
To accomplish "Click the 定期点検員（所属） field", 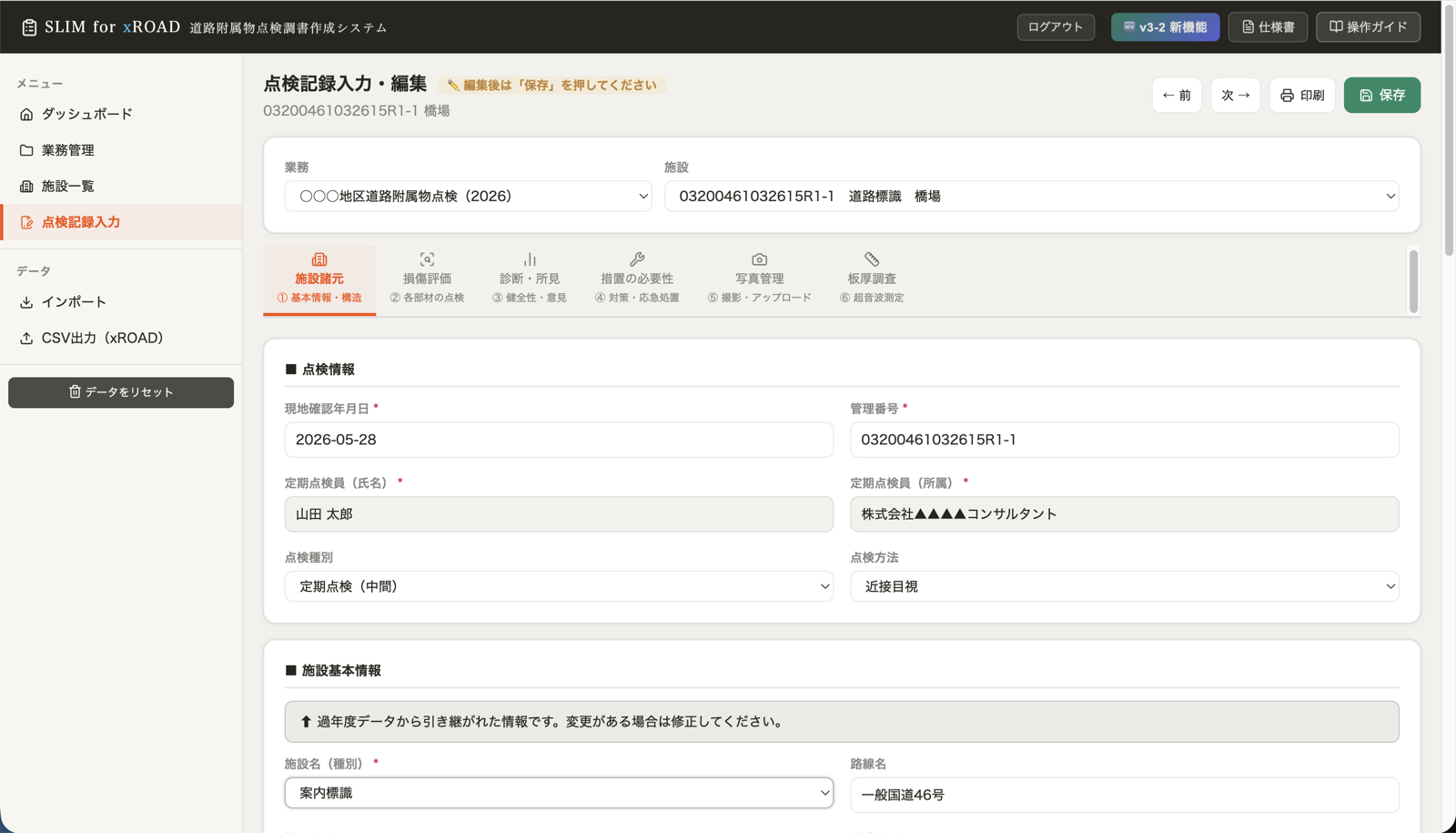I will click(1124, 514).
